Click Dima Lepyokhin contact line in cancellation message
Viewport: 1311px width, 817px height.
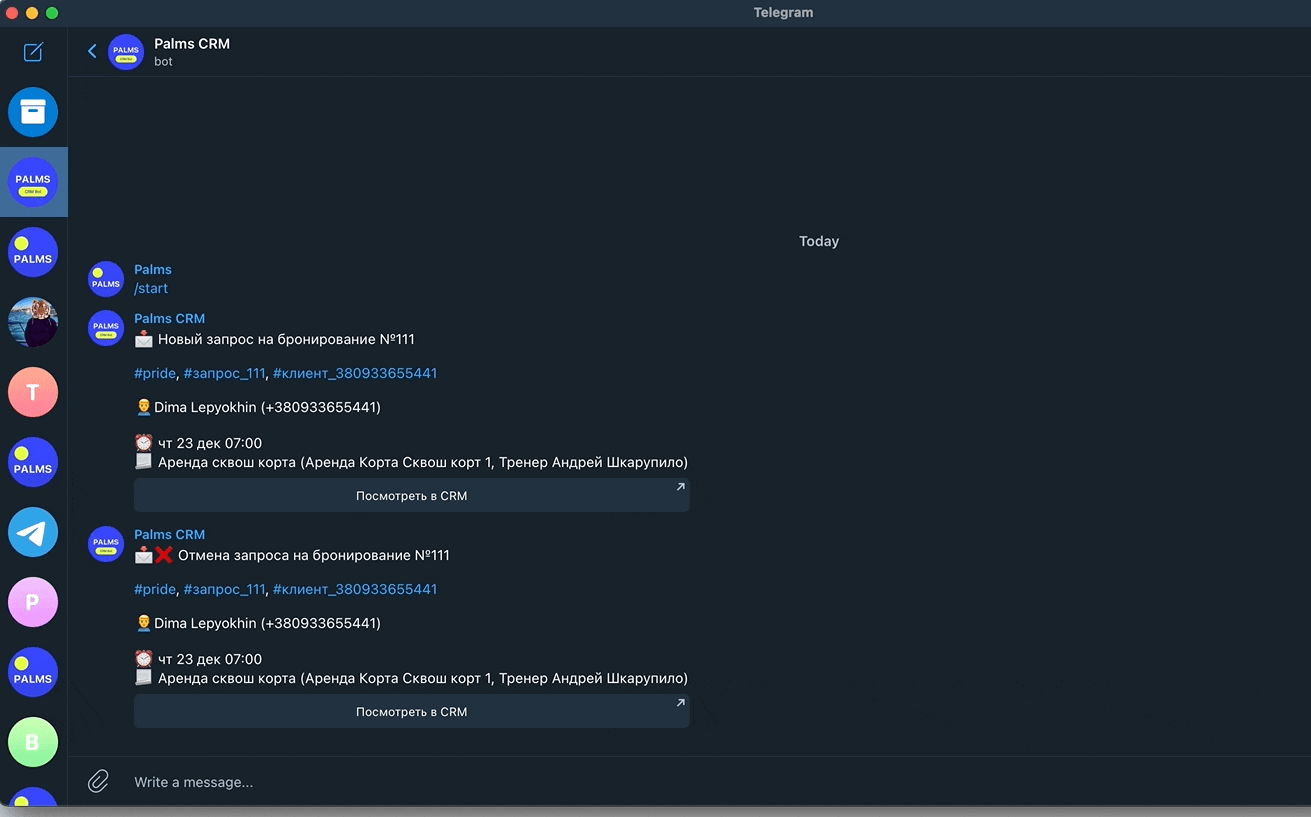258,623
